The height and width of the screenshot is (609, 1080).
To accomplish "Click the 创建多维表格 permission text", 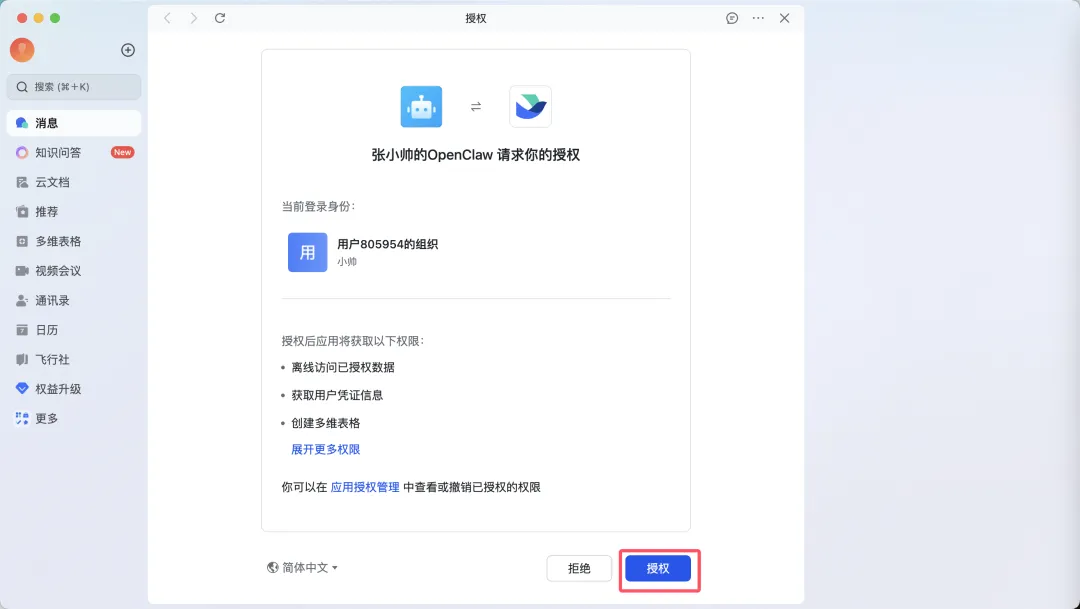I will (326, 423).
